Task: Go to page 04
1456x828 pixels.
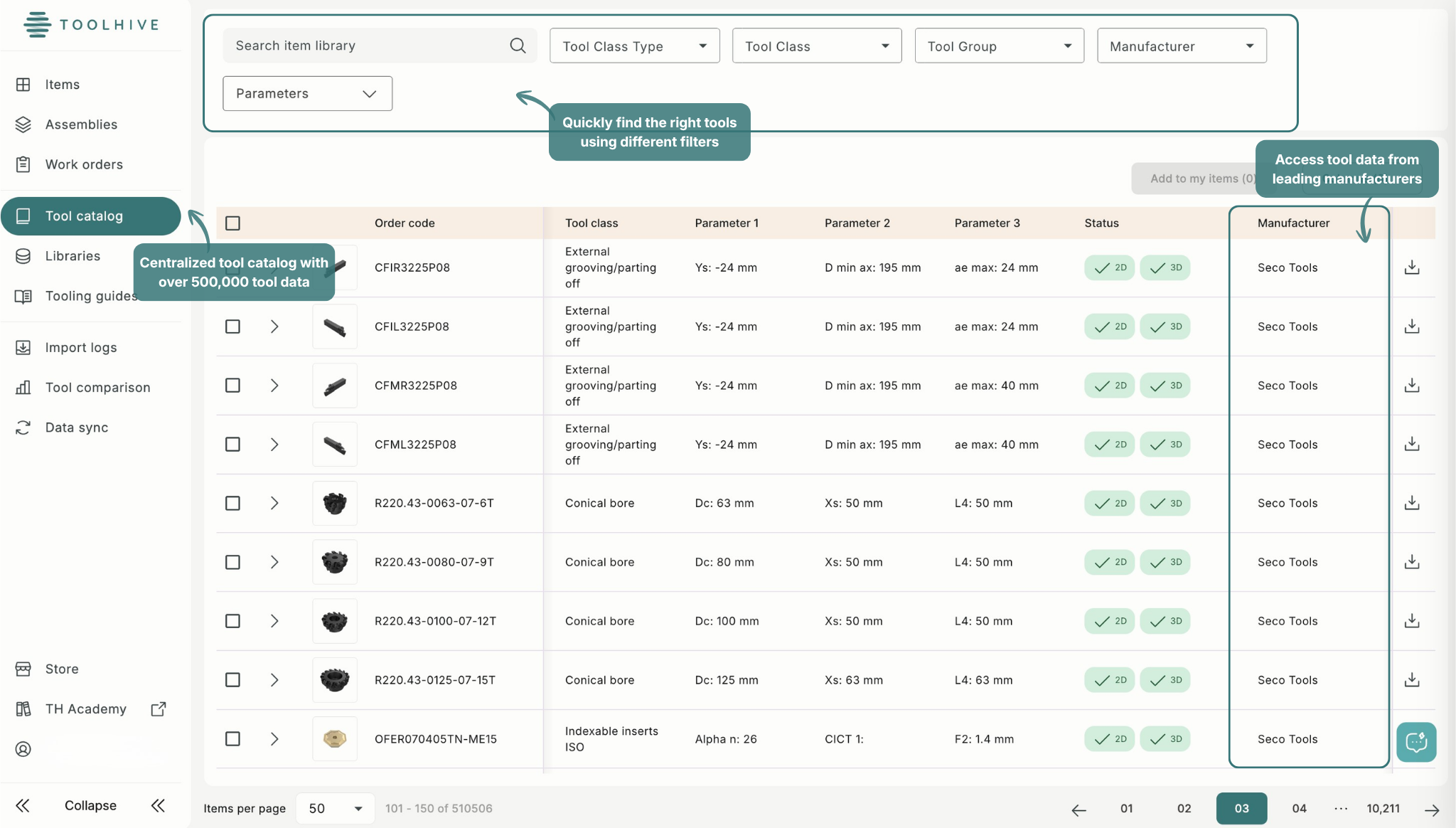Action: tap(1299, 809)
